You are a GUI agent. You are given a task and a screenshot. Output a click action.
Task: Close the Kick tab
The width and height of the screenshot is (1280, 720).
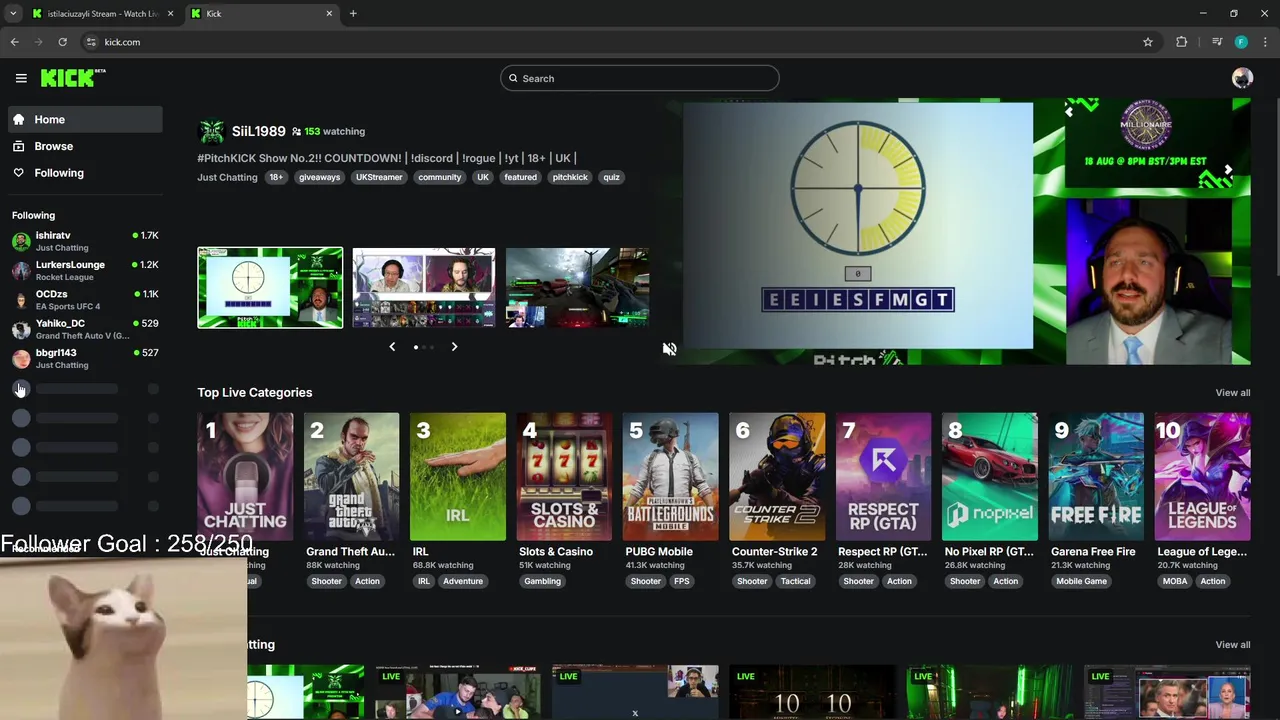[329, 13]
